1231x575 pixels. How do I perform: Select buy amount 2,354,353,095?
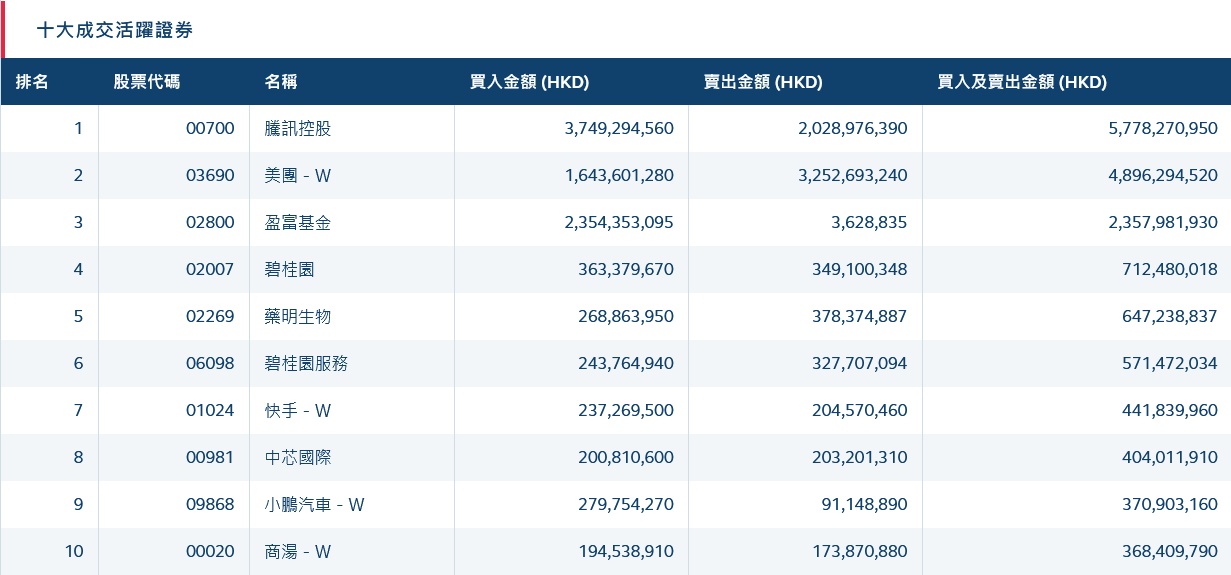(x=619, y=222)
